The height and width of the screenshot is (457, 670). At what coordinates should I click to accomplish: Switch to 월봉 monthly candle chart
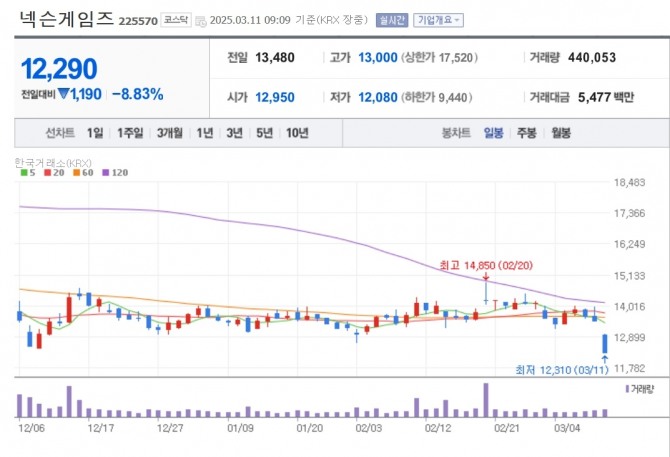561,133
